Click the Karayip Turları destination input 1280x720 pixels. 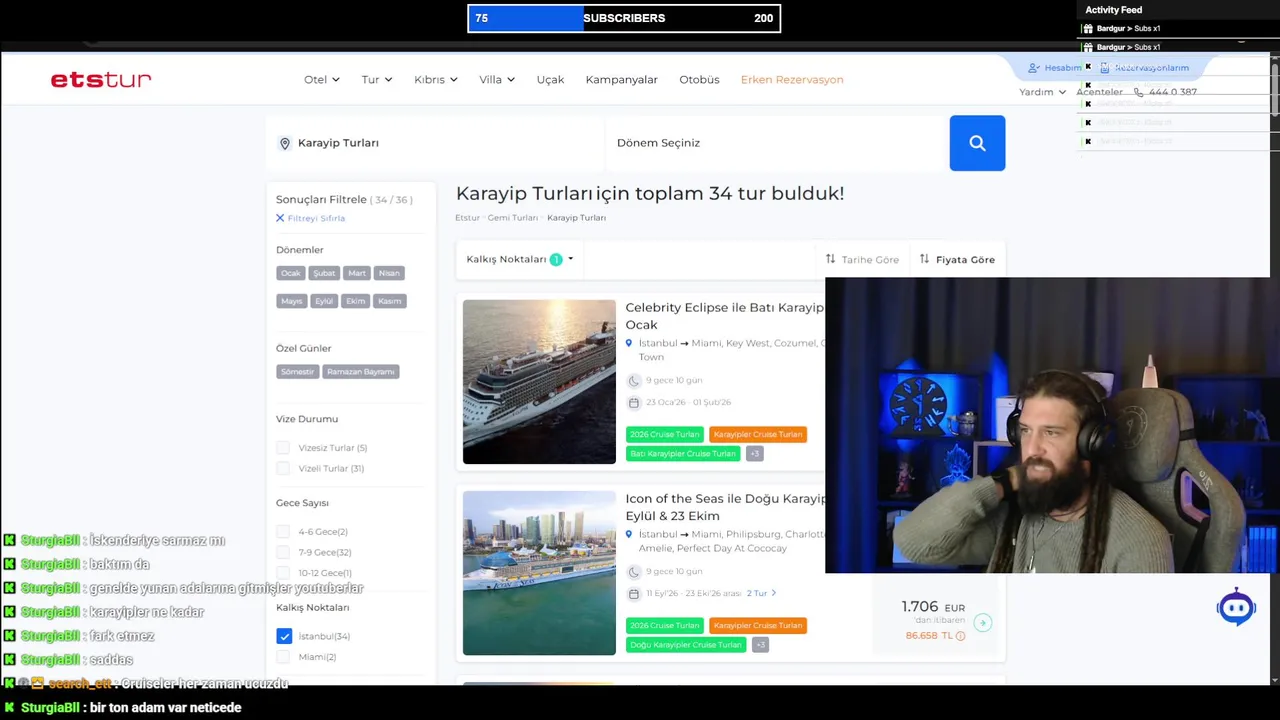[436, 143]
